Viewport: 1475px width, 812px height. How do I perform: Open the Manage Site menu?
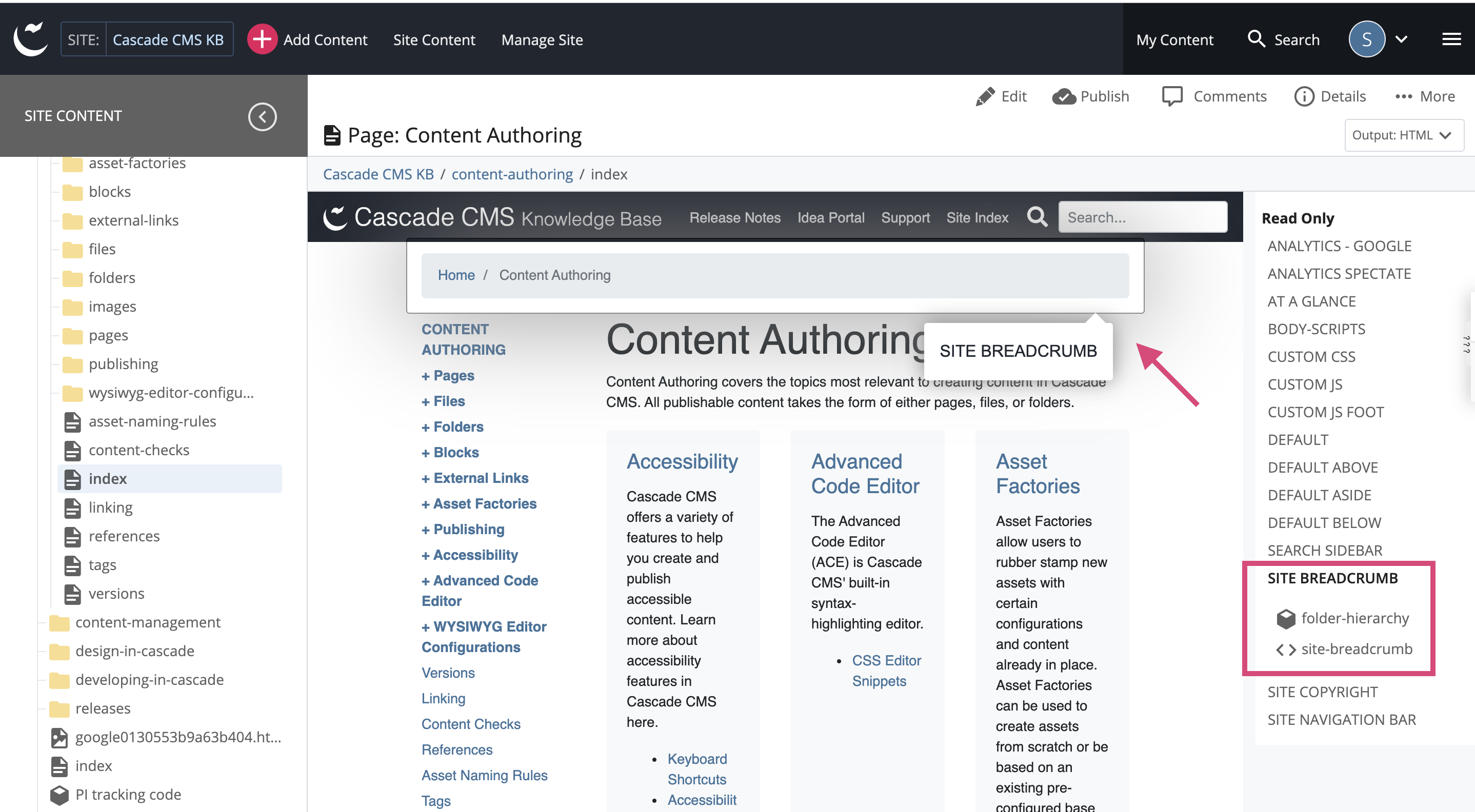(x=542, y=39)
